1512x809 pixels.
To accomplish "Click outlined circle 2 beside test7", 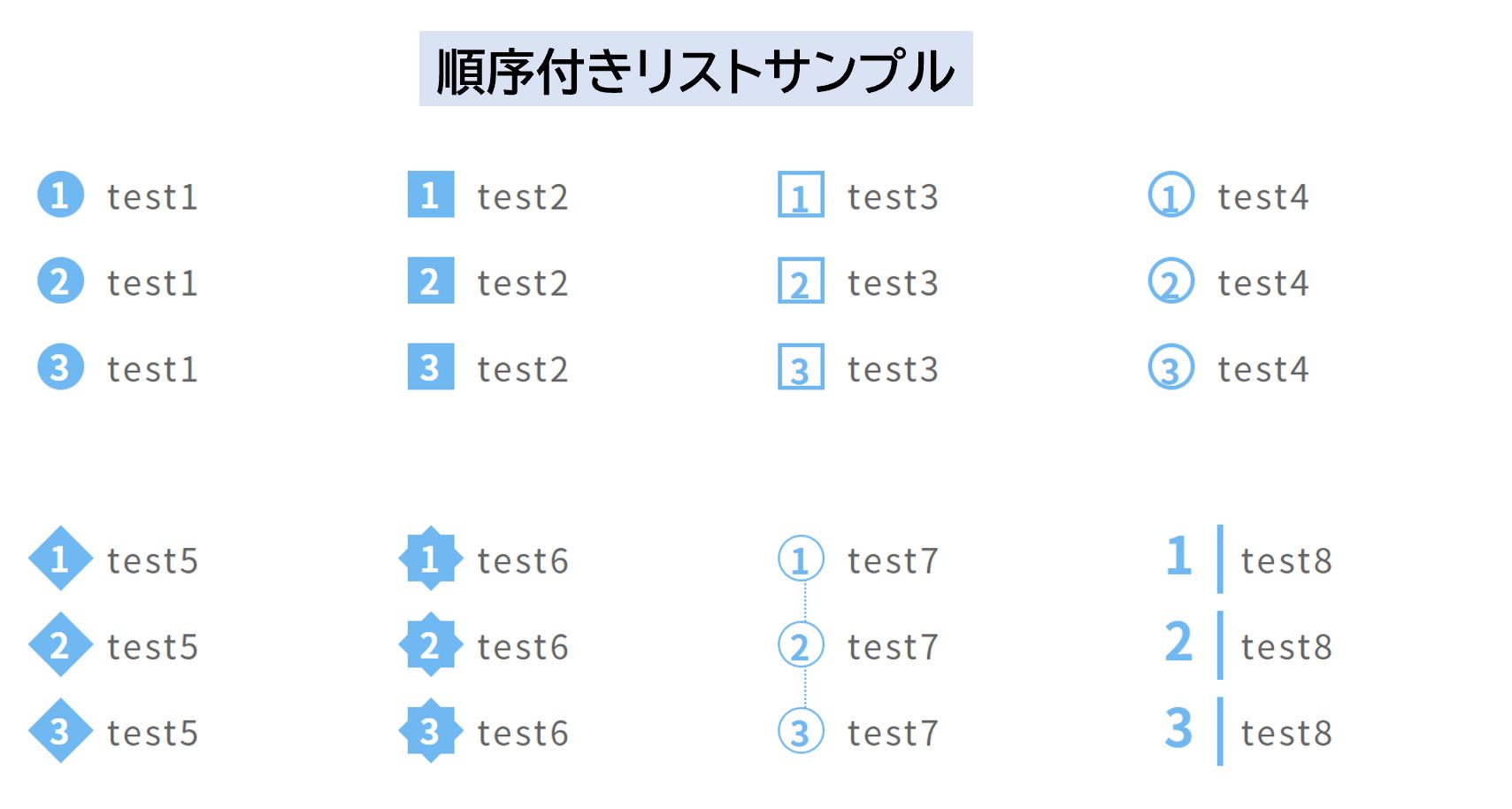I will point(801,645).
